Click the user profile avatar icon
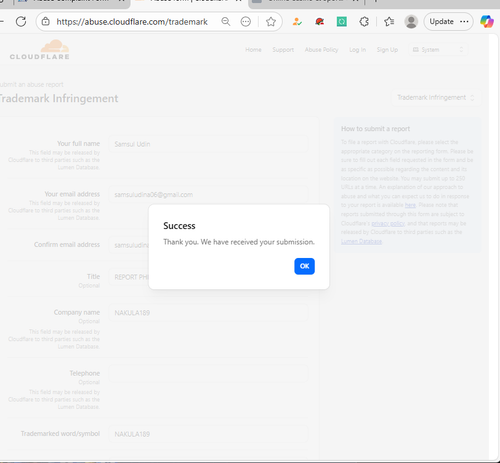 [411, 22]
